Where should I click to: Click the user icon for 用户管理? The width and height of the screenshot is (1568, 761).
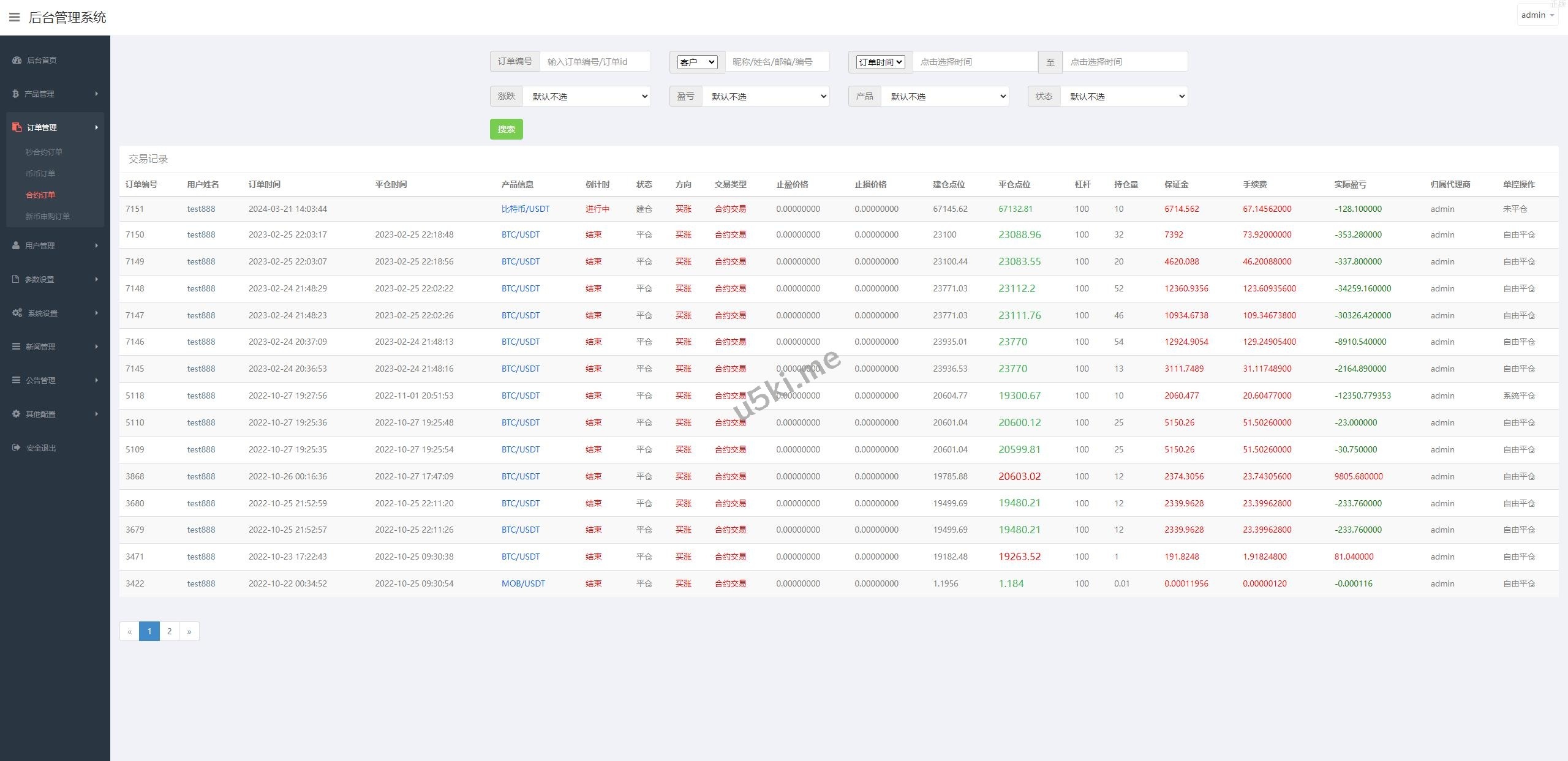16,246
